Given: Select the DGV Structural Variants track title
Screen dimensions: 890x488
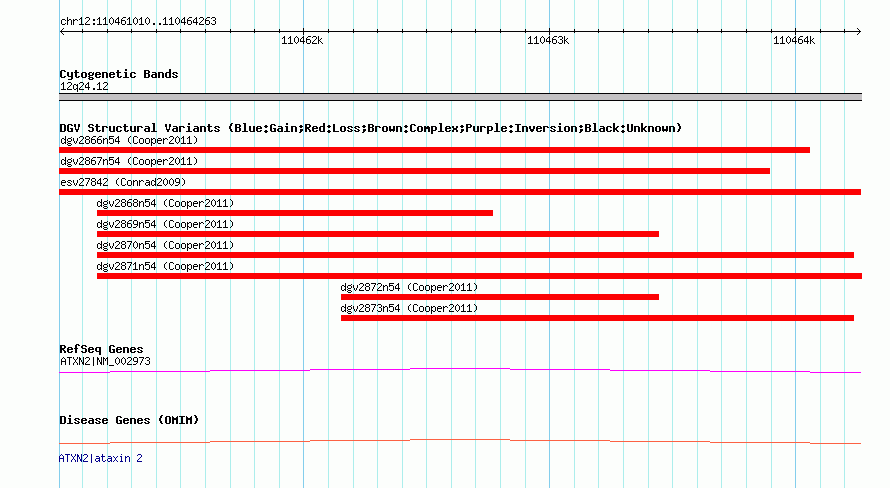Looking at the screenshot, I should coord(370,128).
